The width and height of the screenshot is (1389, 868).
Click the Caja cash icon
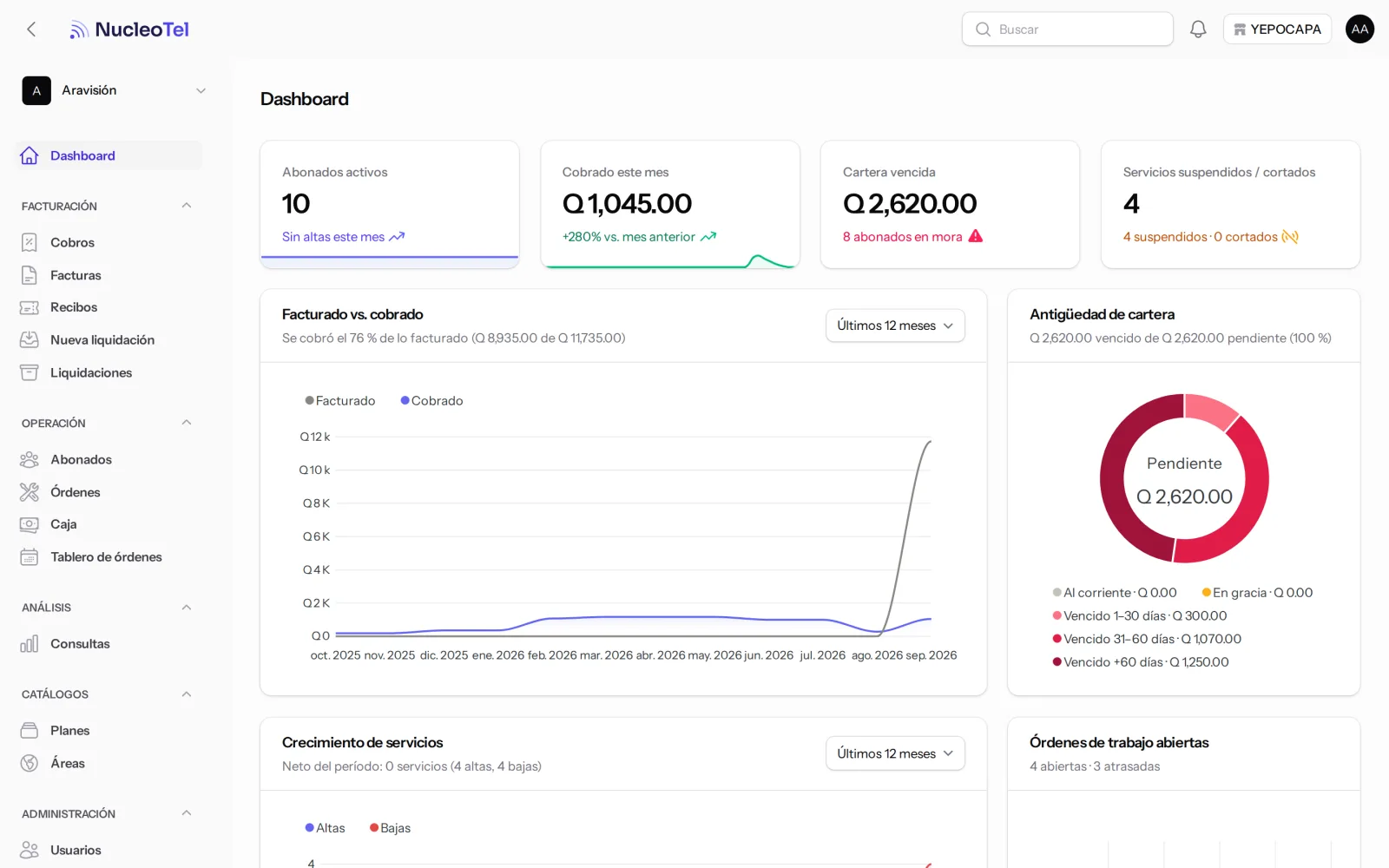coord(30,524)
